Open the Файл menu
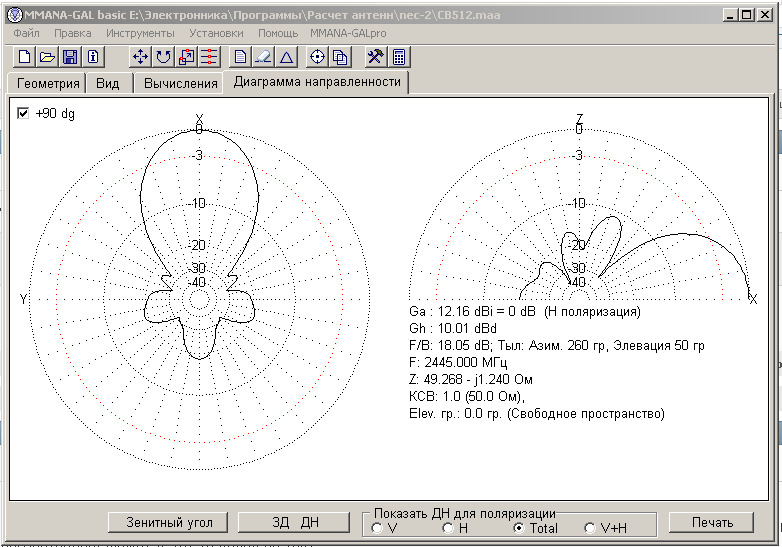Screen dimensions: 782x547 [x=27, y=33]
